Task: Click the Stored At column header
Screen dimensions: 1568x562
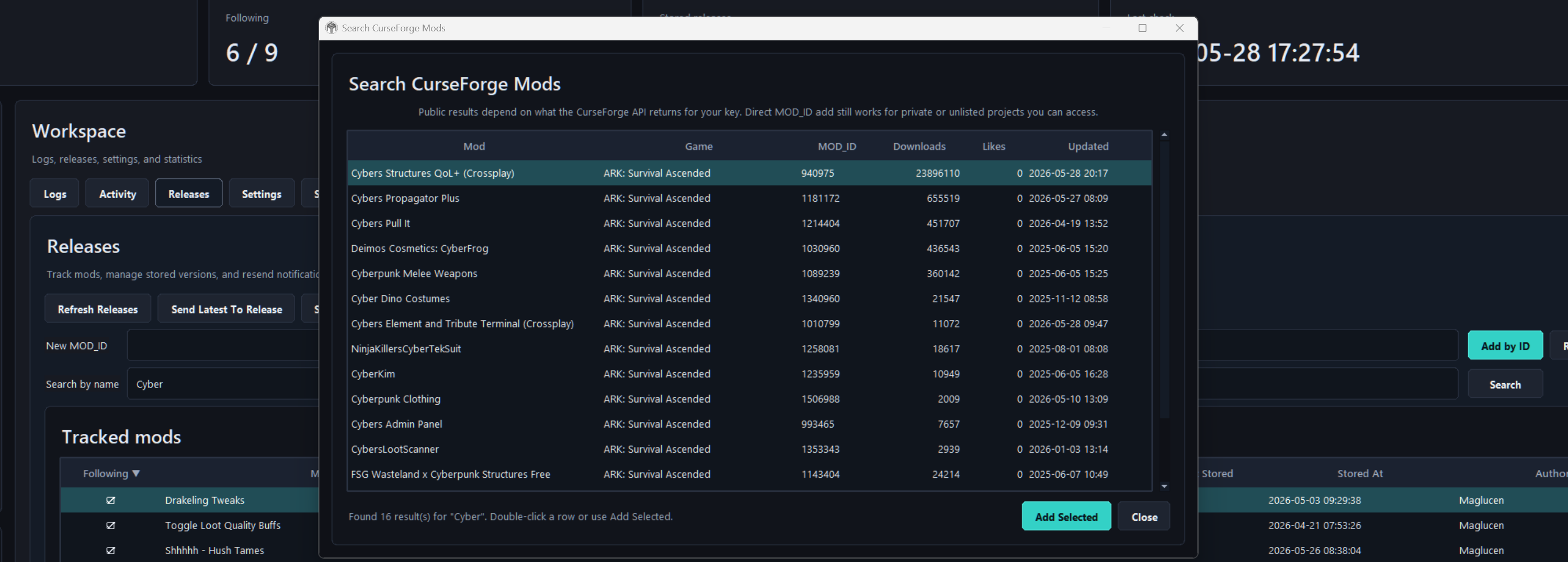Action: [1360, 473]
